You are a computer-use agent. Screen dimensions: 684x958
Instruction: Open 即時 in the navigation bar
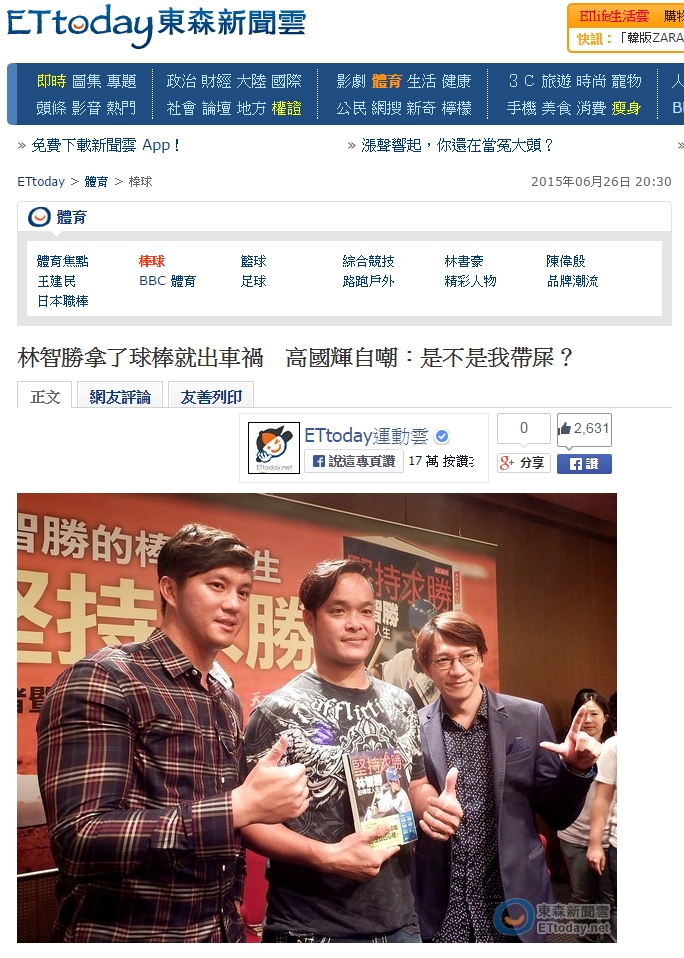(x=51, y=81)
